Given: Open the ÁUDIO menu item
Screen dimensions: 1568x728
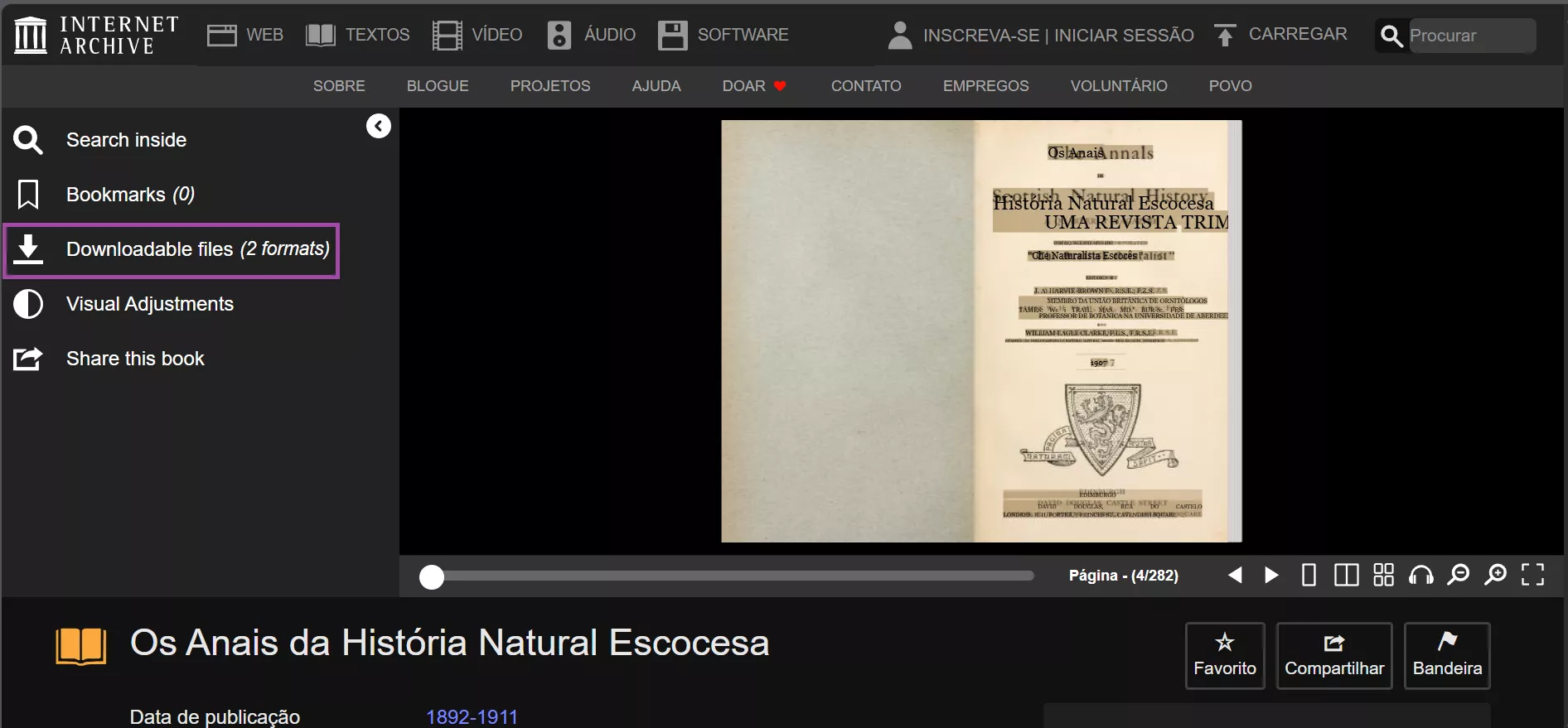Looking at the screenshot, I should (x=610, y=35).
